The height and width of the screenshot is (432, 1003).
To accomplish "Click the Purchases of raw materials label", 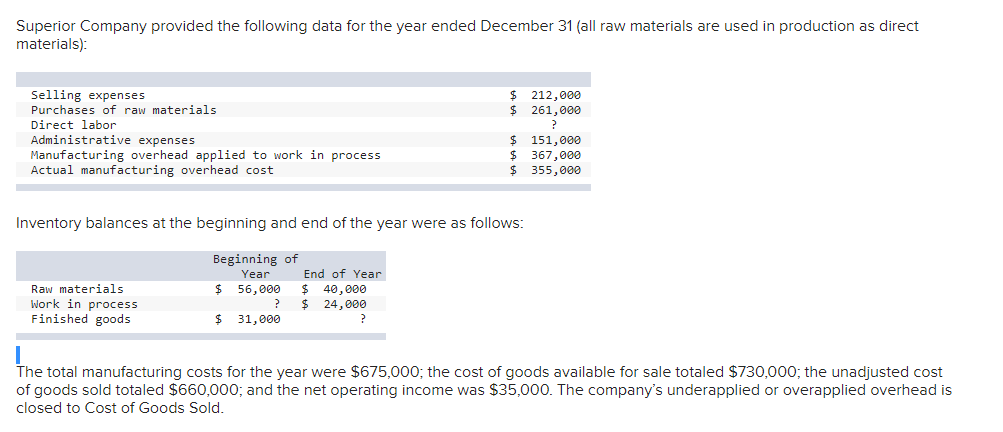I will pos(124,110).
